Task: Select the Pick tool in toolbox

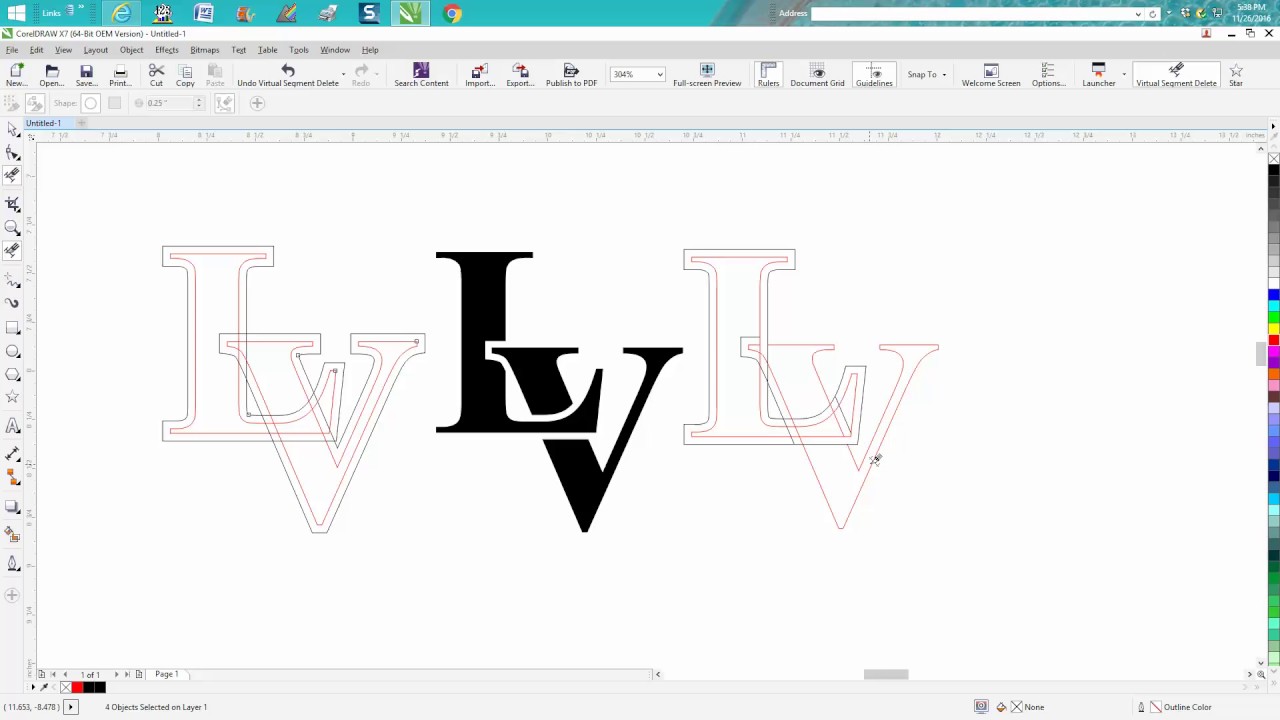Action: coord(12,129)
